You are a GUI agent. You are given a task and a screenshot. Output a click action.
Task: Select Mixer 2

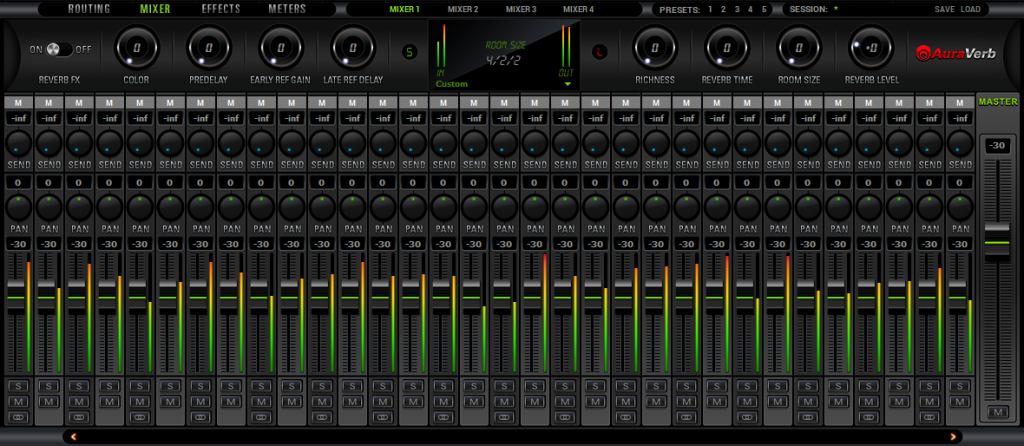pos(463,9)
